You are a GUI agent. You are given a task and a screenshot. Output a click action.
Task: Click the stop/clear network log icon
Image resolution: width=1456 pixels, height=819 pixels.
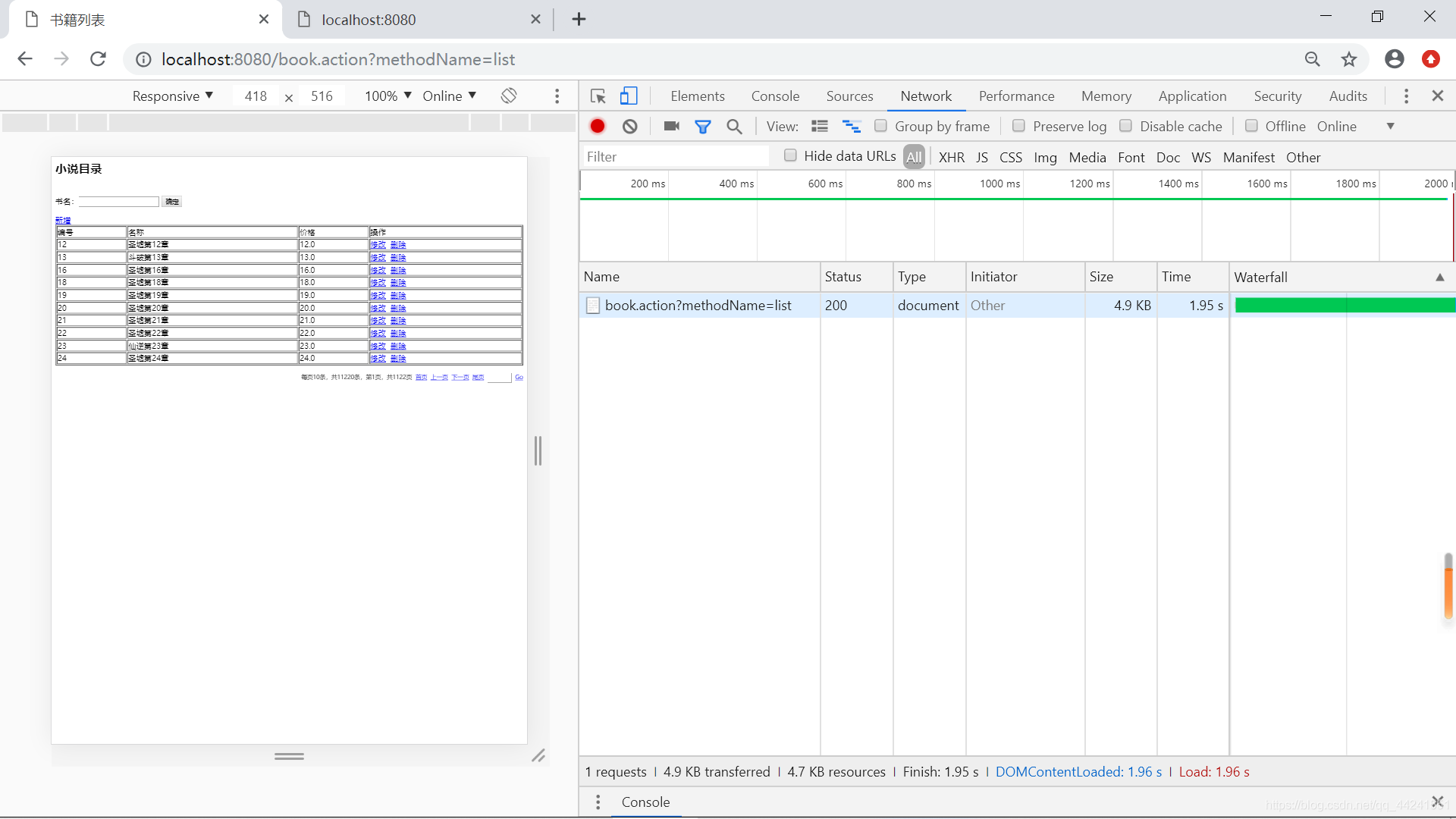pos(629,126)
